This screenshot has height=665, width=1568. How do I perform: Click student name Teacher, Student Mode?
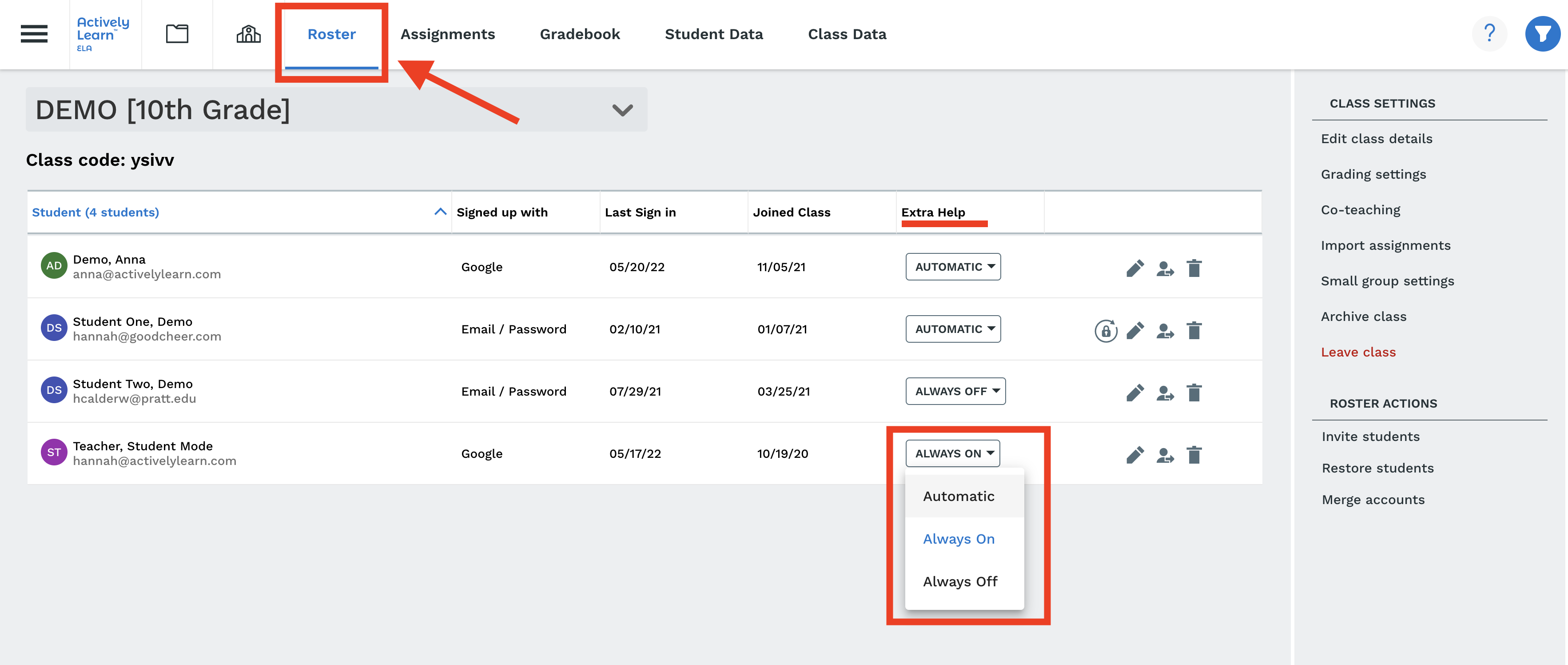coord(143,446)
